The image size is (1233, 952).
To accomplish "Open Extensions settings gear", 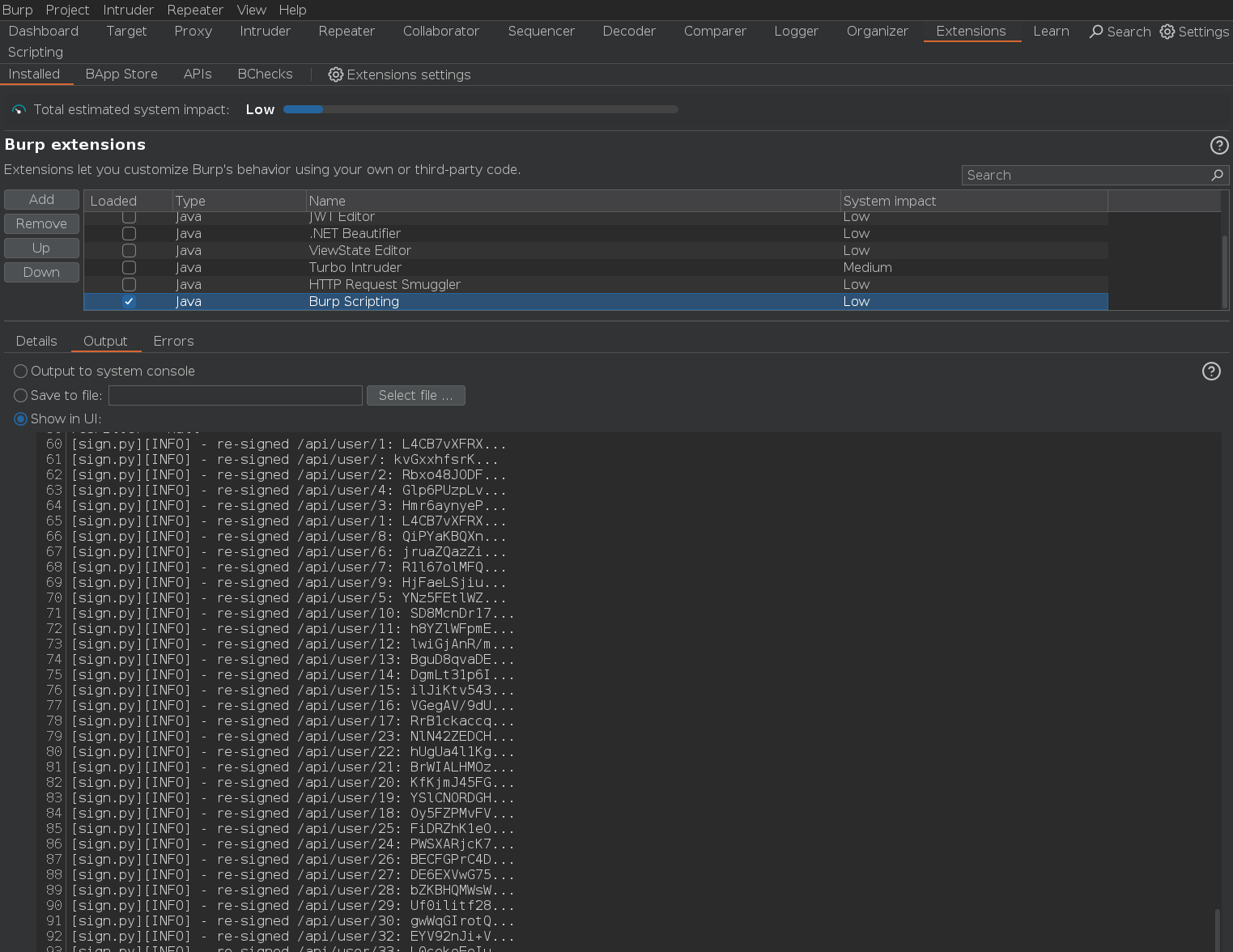I will pos(335,74).
